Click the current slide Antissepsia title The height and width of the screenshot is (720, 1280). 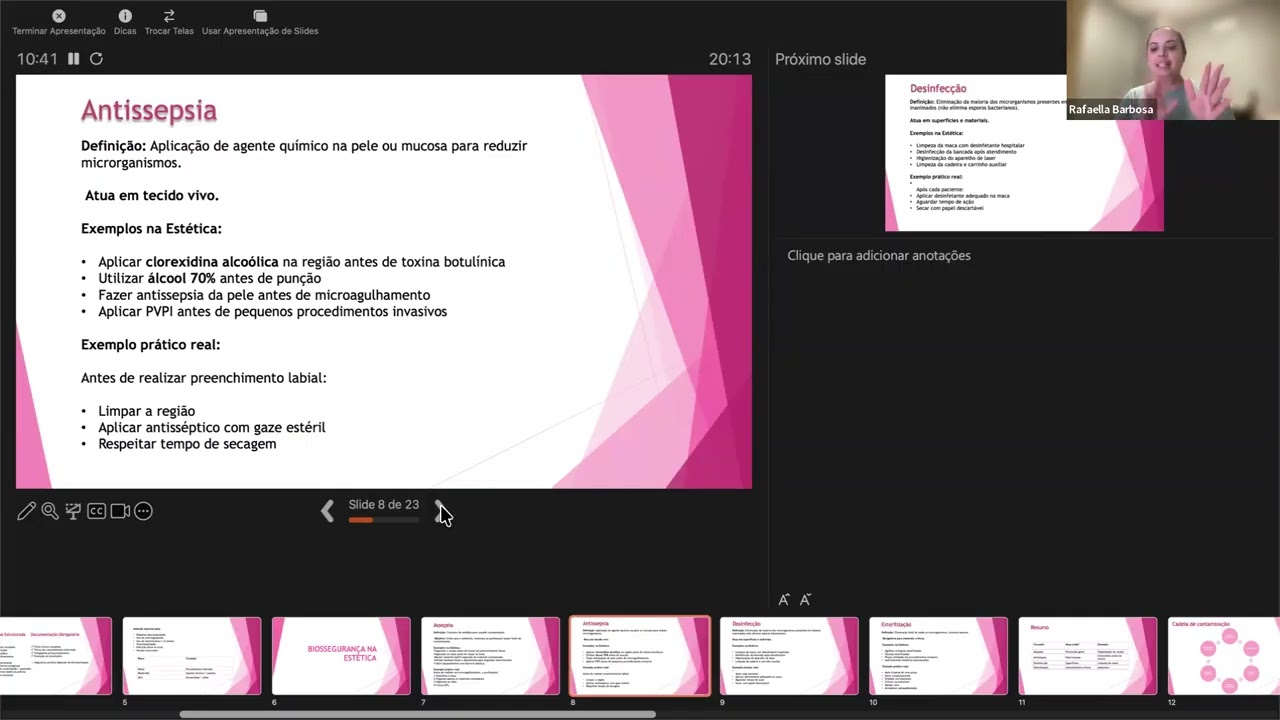click(x=149, y=110)
